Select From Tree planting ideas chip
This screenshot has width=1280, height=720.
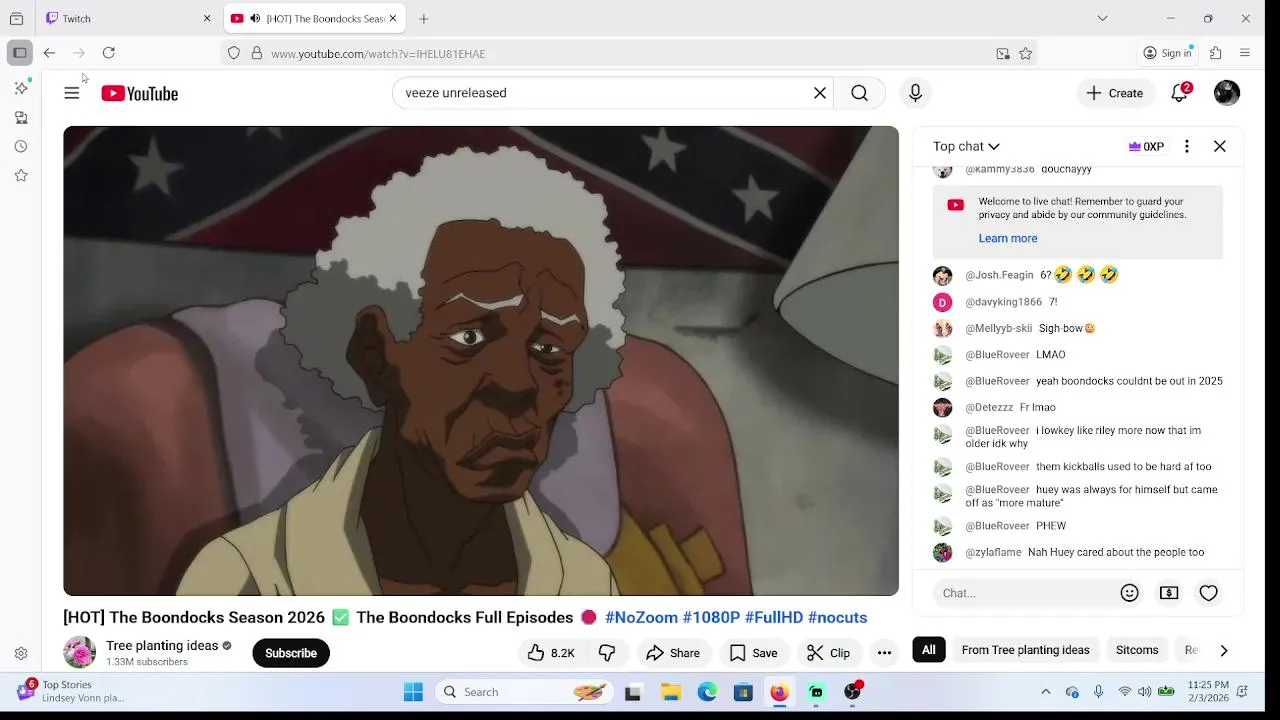coord(1025,650)
